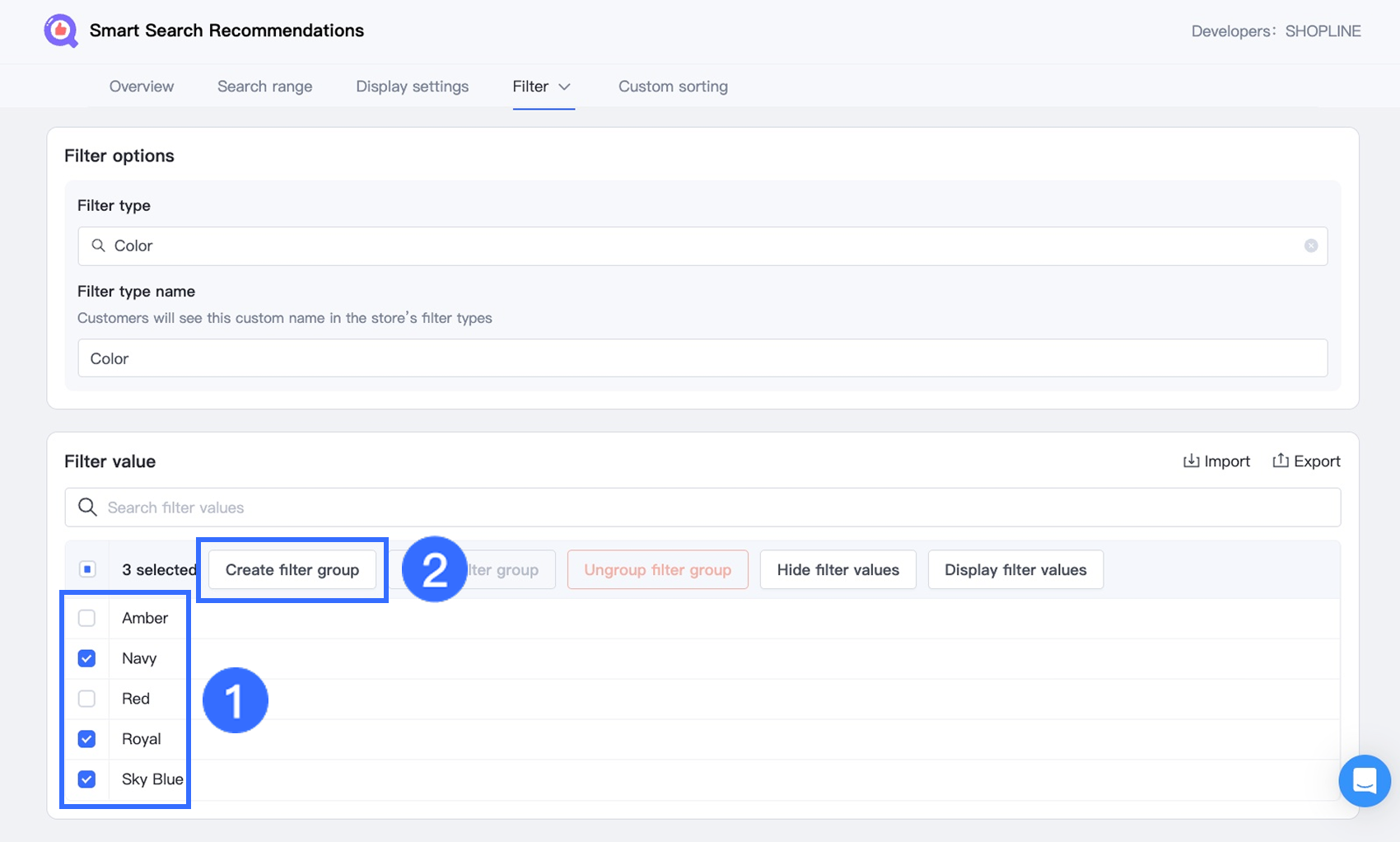Image resolution: width=1400 pixels, height=842 pixels.
Task: Click the search filter values magnifier icon
Action: 87,508
